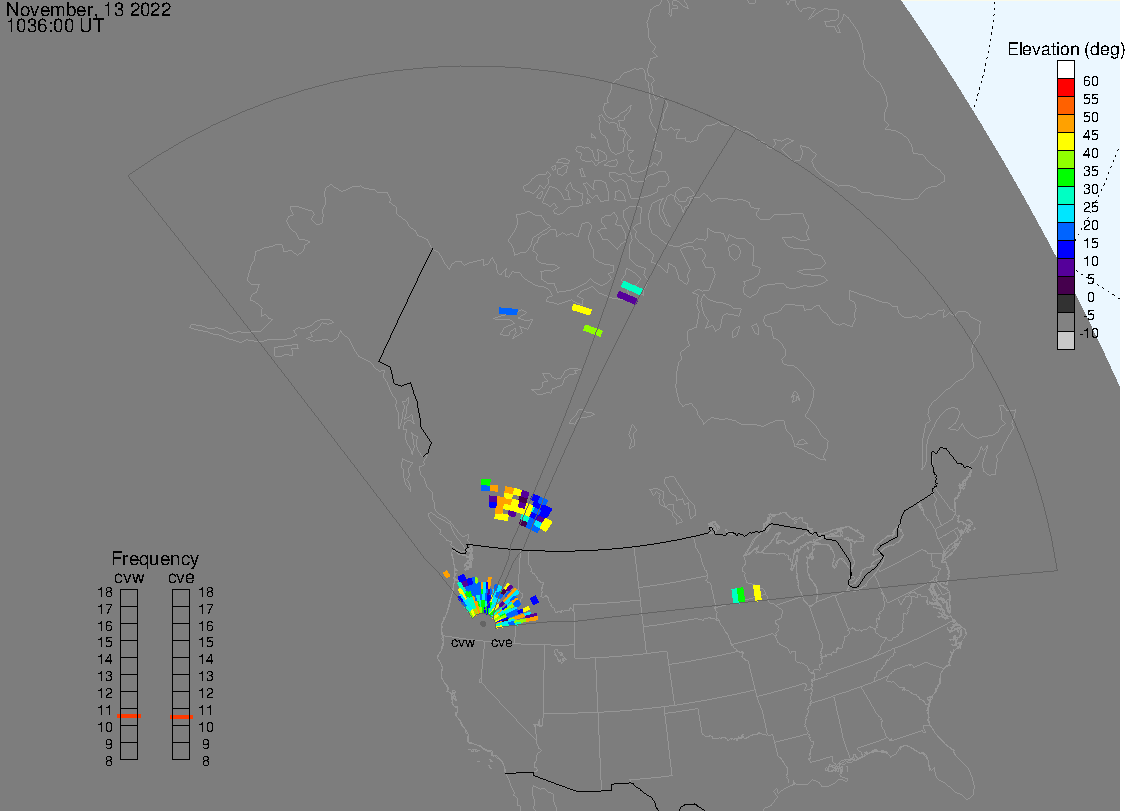Click '8' right of the cve frequency bar
This screenshot has width=1125, height=811.
pyautogui.click(x=206, y=761)
